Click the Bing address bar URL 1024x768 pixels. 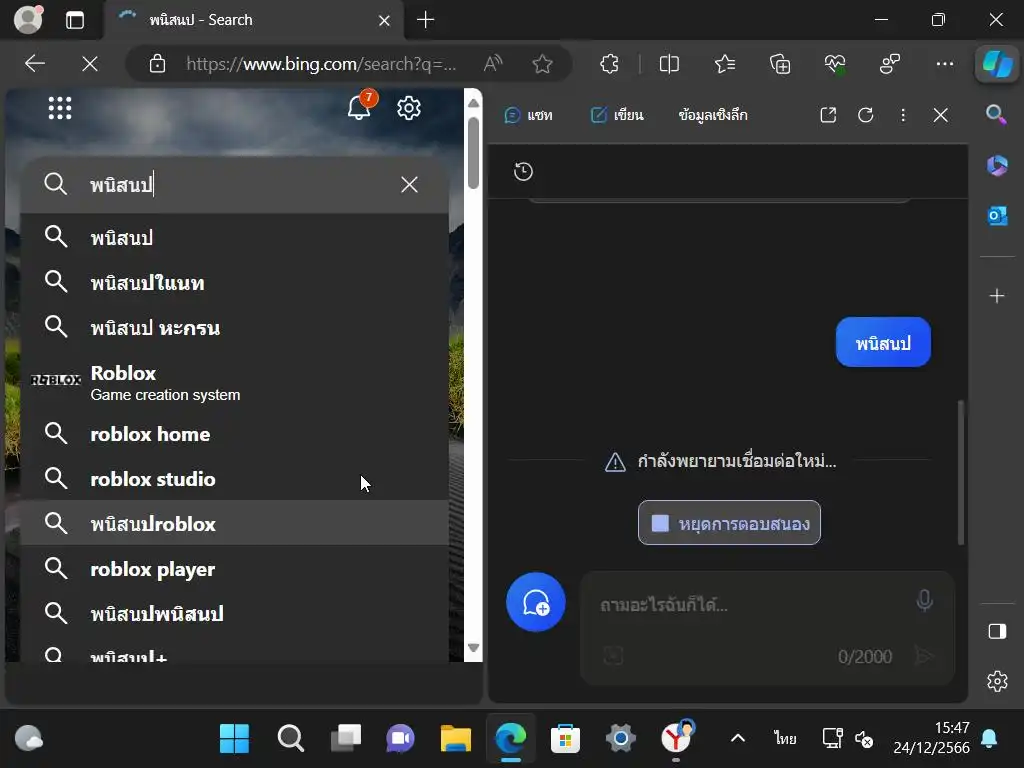click(x=321, y=64)
